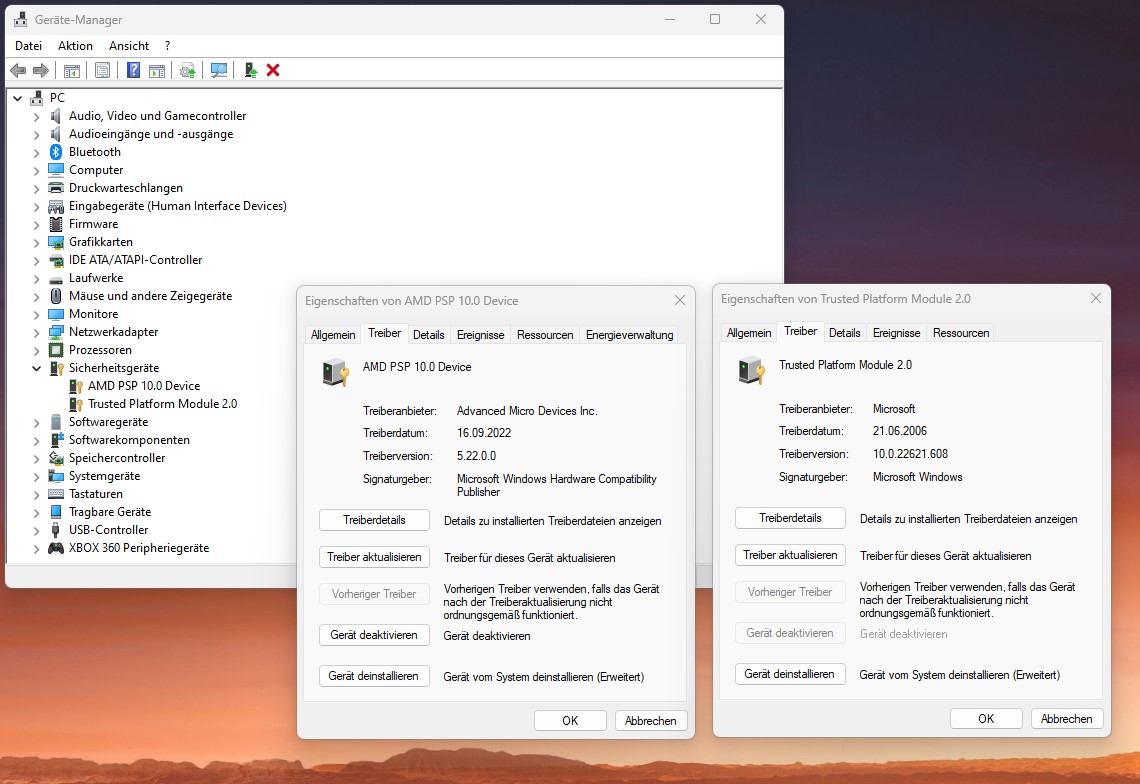Click Abbrechen in Trusted Platform Module dialog

click(1067, 719)
